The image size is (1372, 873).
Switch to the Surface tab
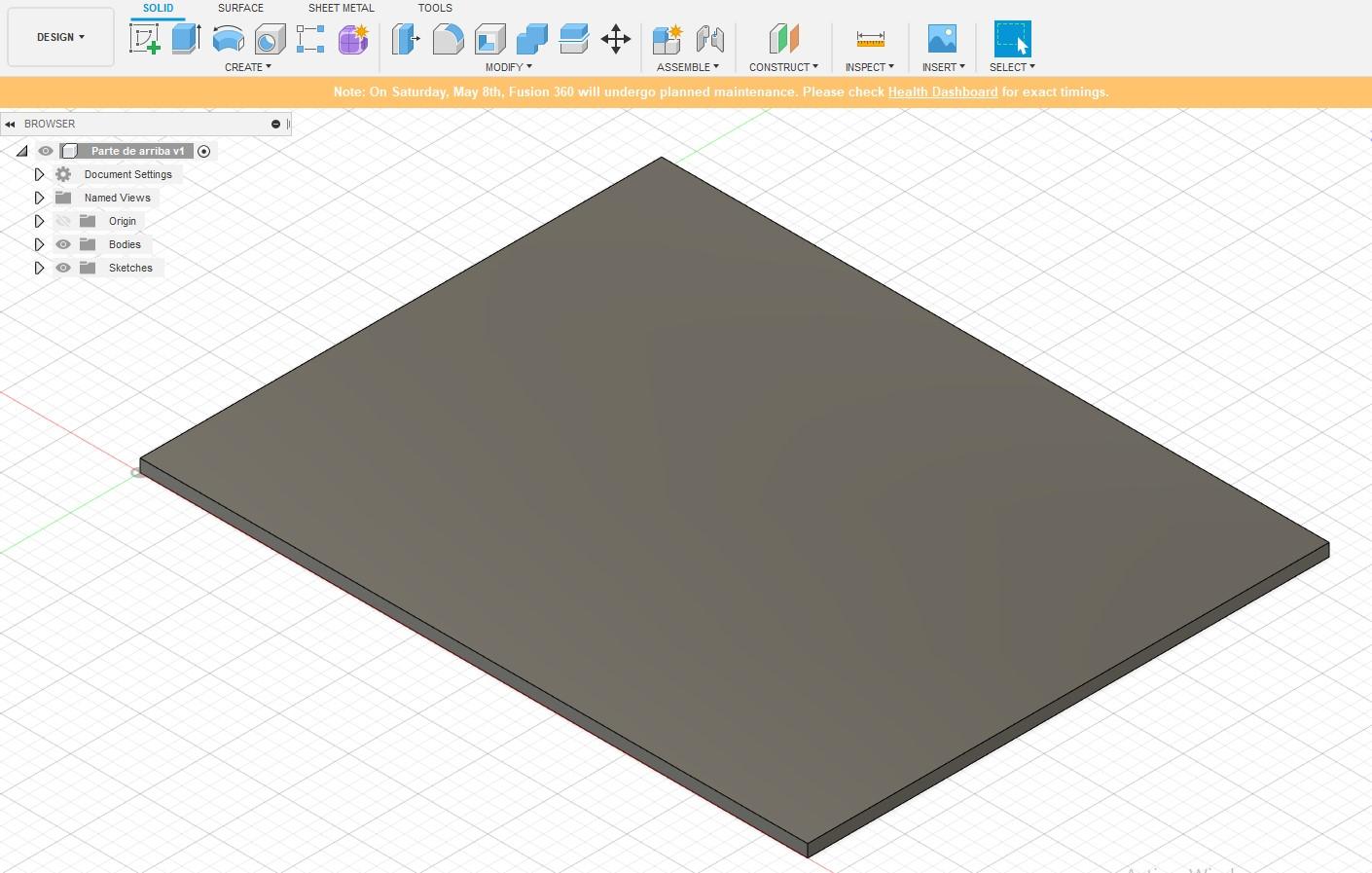(x=240, y=8)
